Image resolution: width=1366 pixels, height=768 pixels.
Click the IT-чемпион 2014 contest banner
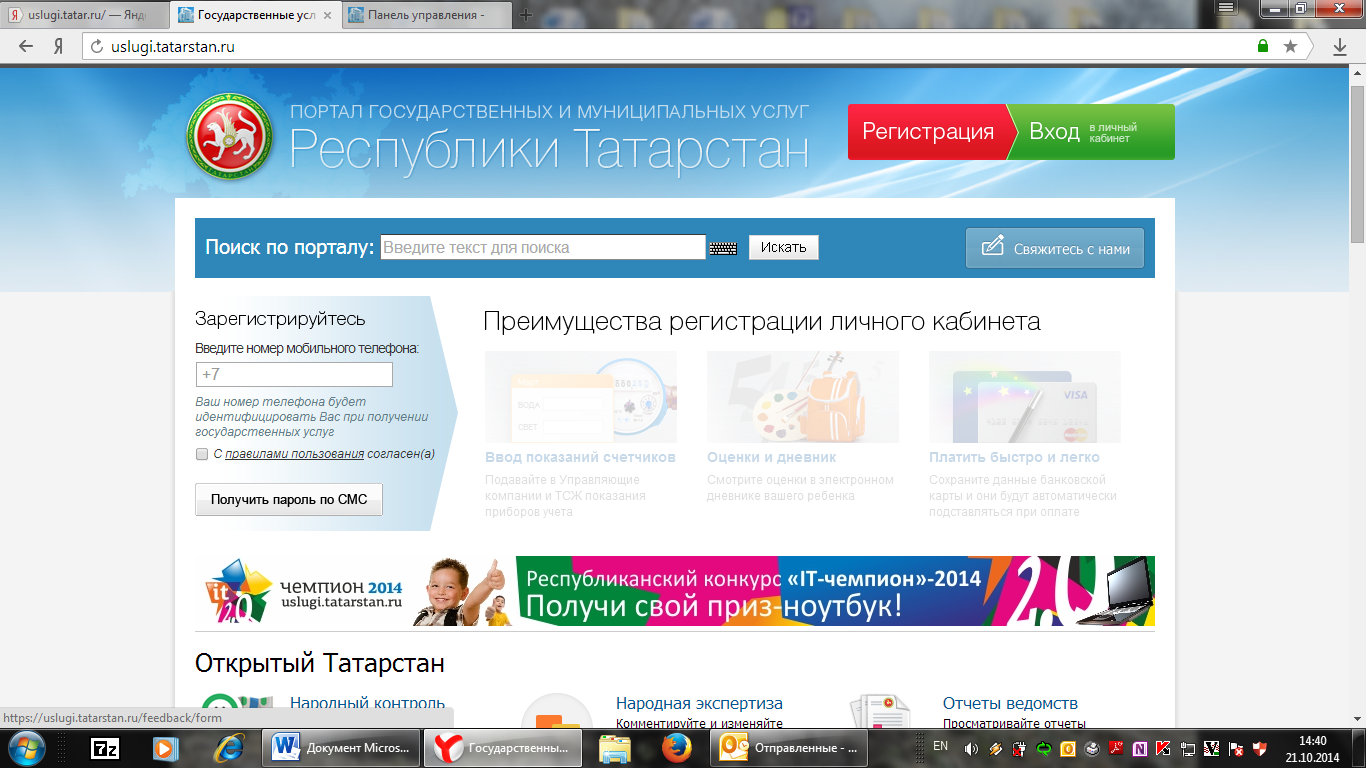click(675, 591)
